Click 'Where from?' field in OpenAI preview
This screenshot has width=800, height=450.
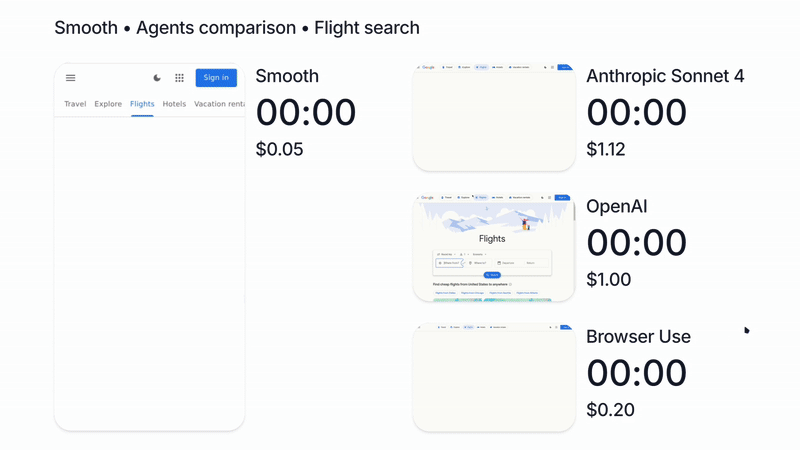pyautogui.click(x=449, y=263)
